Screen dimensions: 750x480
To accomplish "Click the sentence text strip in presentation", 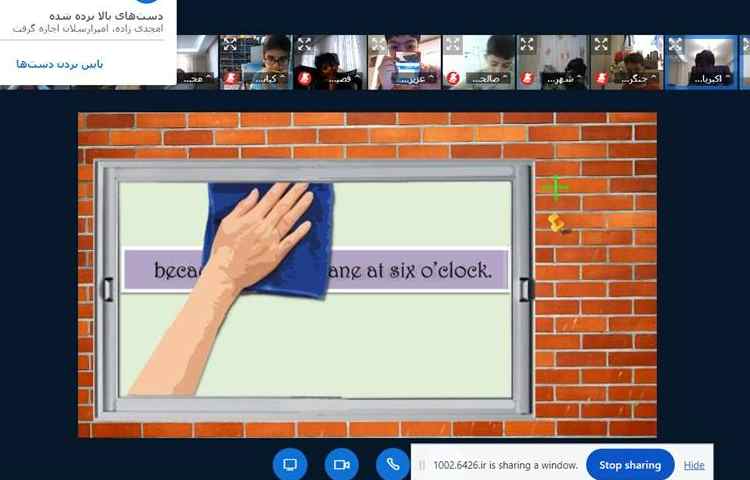I will [315, 271].
